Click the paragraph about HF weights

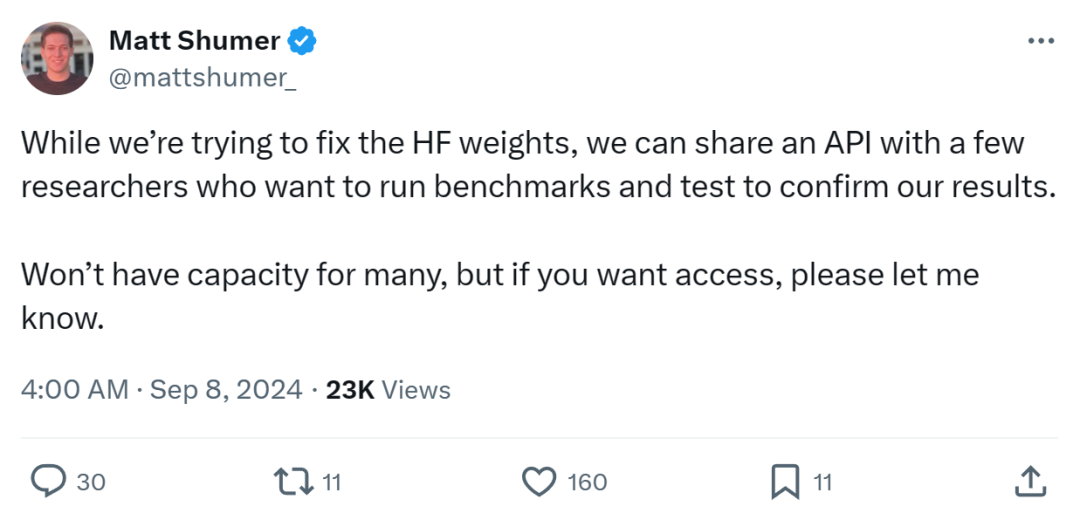(x=538, y=166)
